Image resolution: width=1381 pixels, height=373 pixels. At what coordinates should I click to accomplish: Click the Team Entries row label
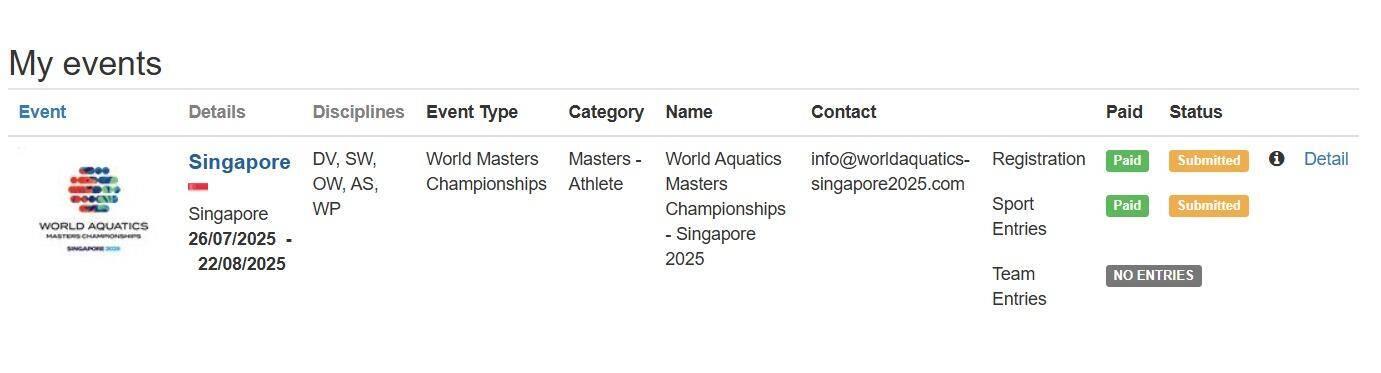(1019, 286)
